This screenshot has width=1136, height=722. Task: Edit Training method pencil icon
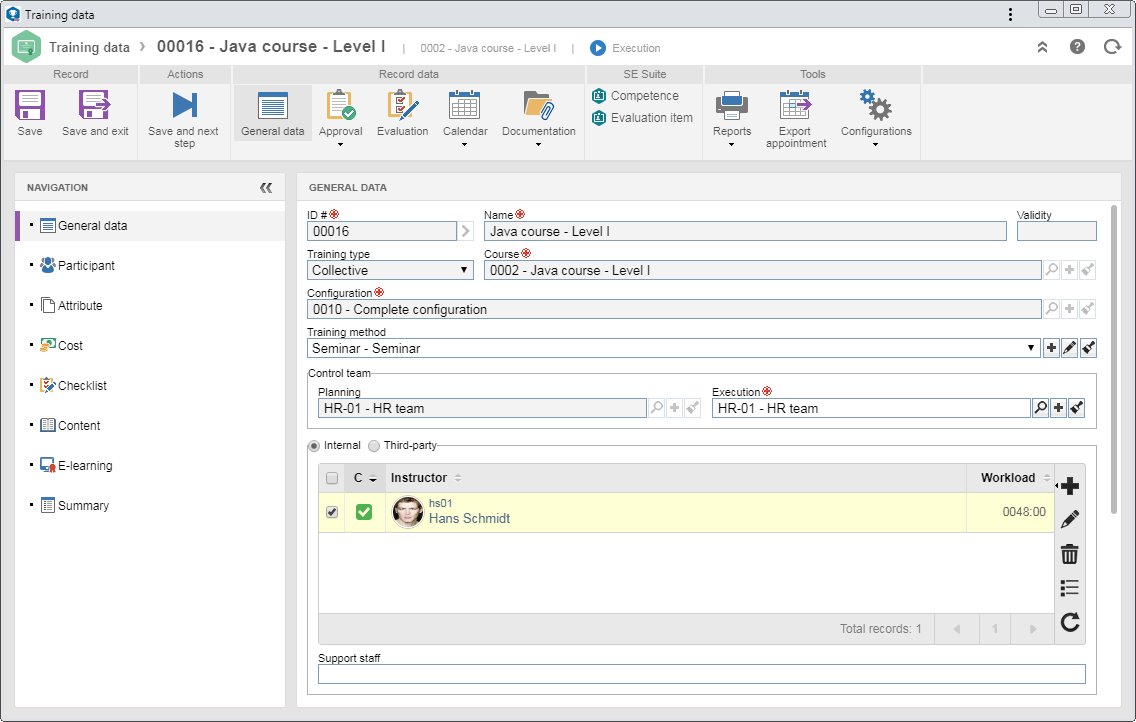point(1069,348)
